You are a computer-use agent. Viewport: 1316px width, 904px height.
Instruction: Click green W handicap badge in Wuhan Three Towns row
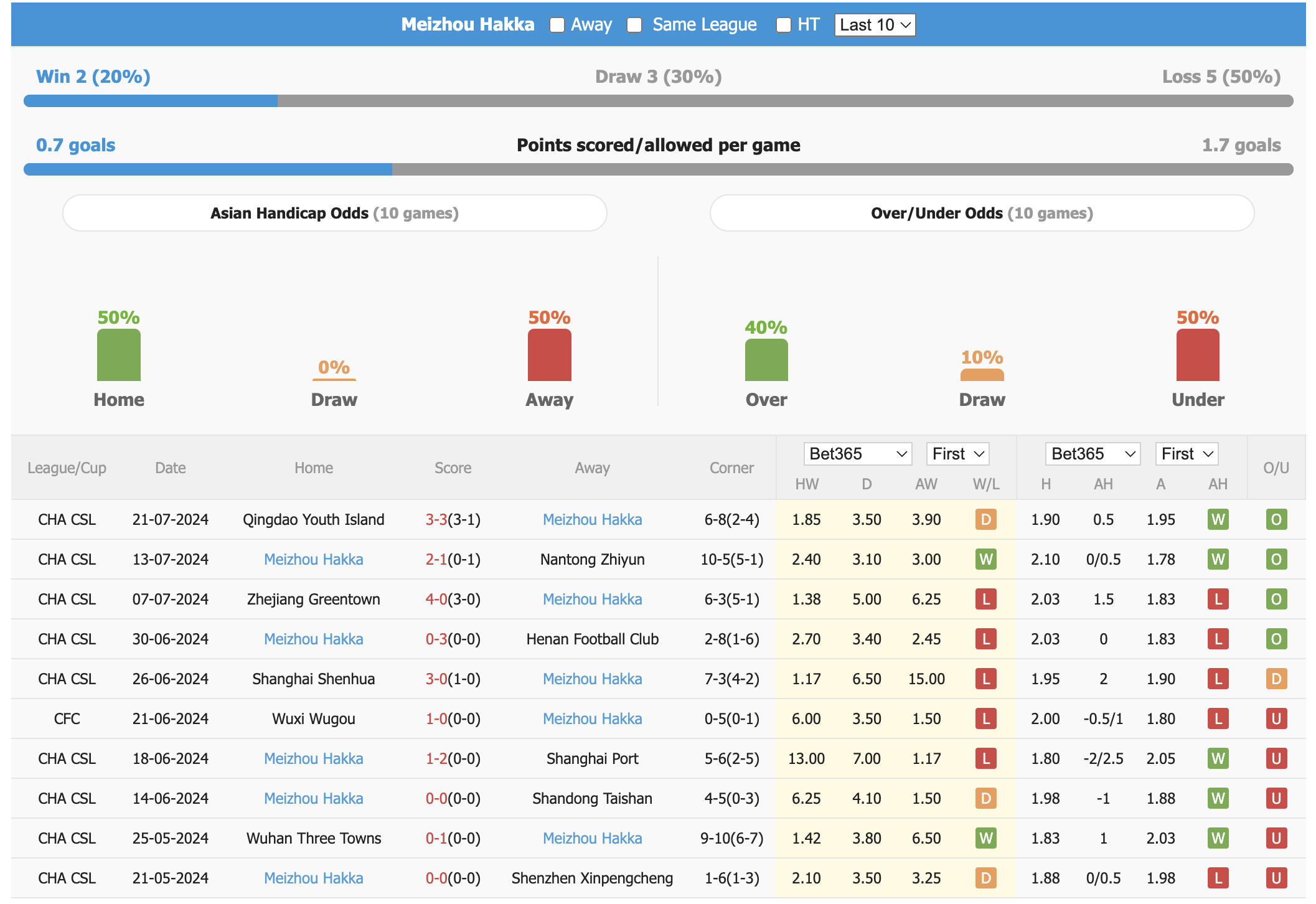pyautogui.click(x=1218, y=838)
